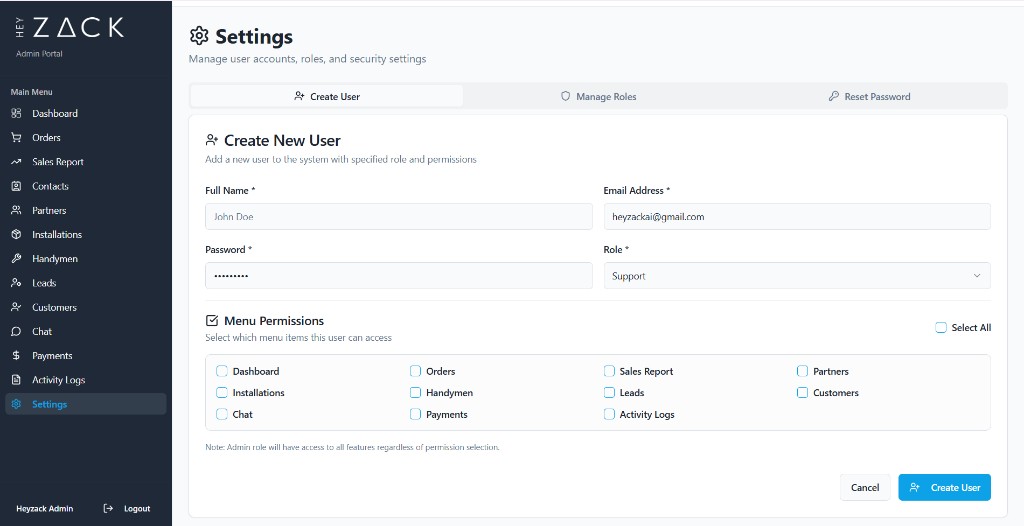Viewport: 1024px width, 526px height.
Task: Click the Cancel button
Action: coord(865,487)
